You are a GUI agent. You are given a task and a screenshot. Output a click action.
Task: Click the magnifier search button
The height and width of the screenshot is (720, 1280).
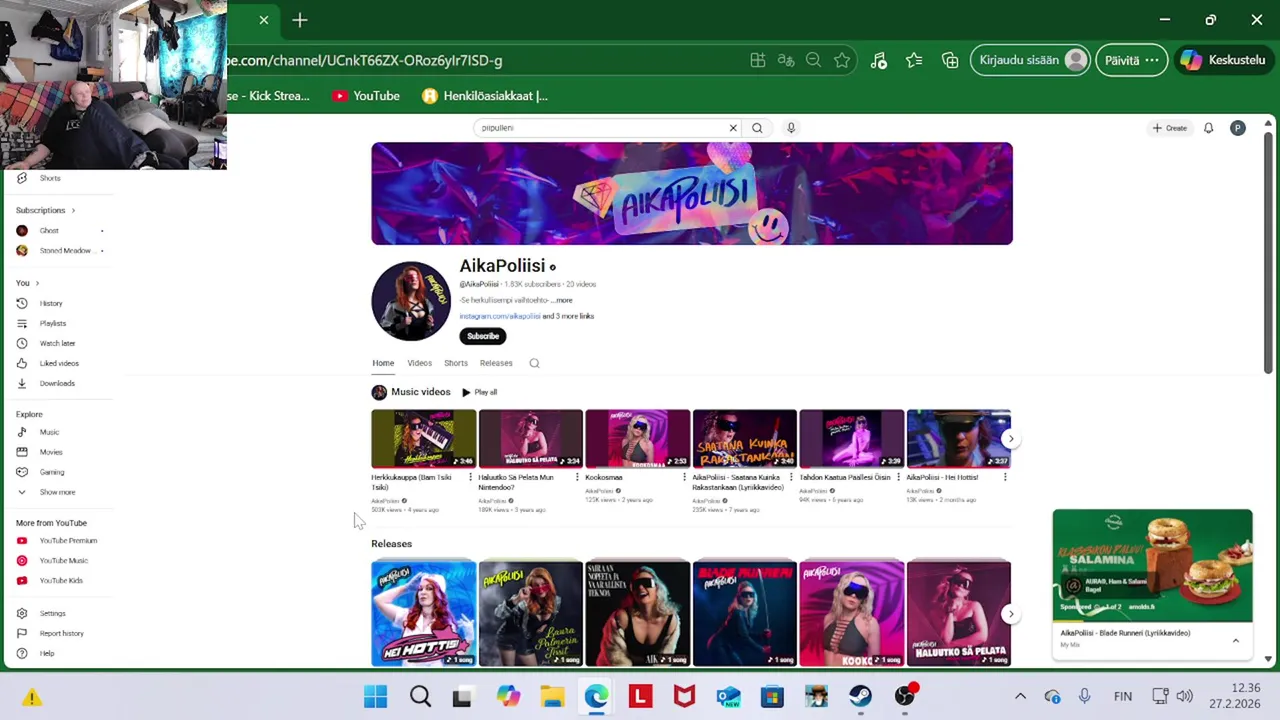click(757, 128)
